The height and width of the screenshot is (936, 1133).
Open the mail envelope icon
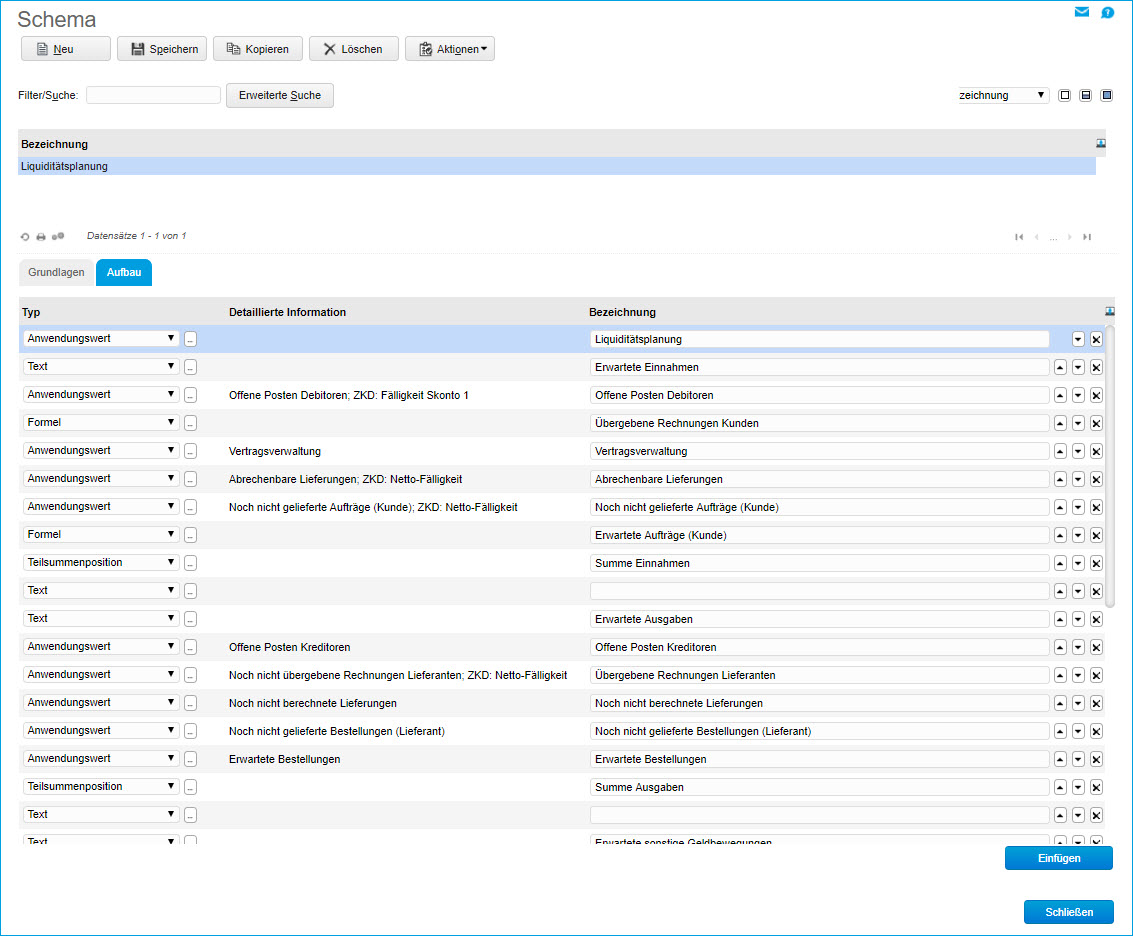1082,13
